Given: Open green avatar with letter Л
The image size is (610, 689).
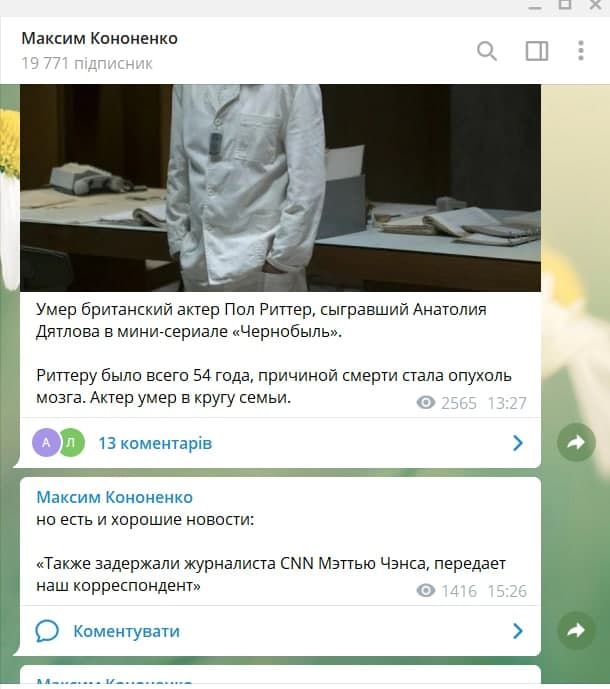Looking at the screenshot, I should 71,442.
